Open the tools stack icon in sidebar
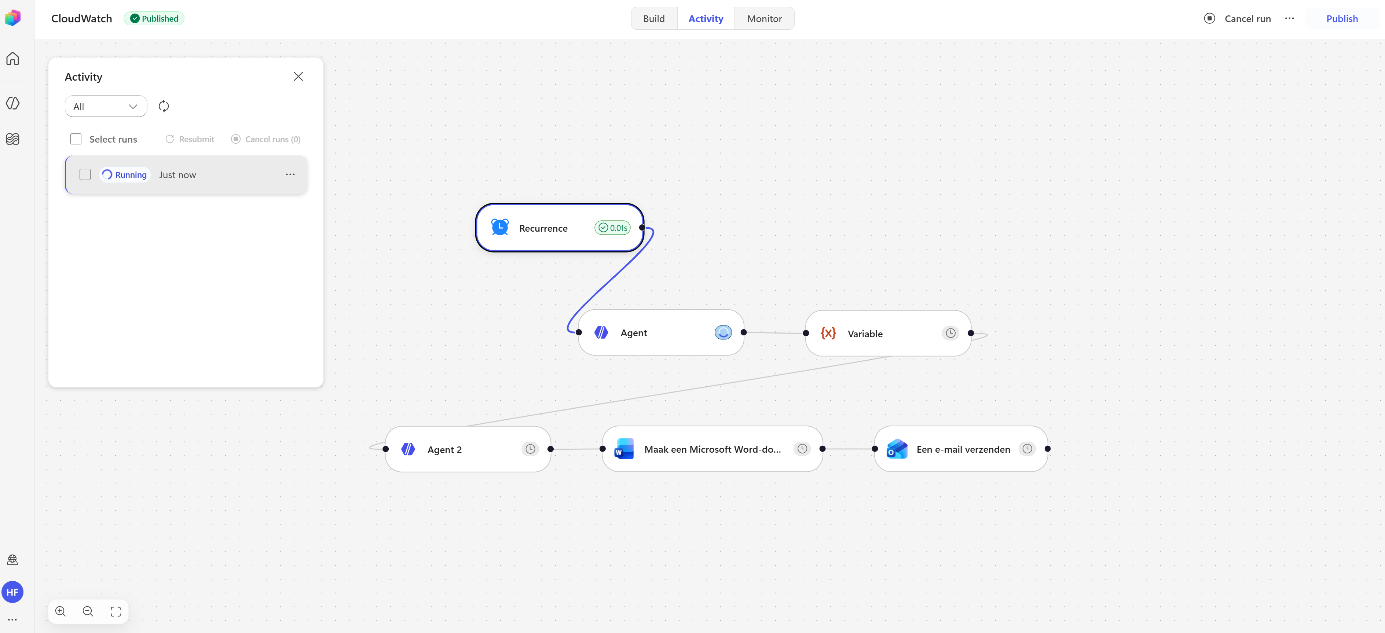The image size is (1385, 633). tap(13, 139)
